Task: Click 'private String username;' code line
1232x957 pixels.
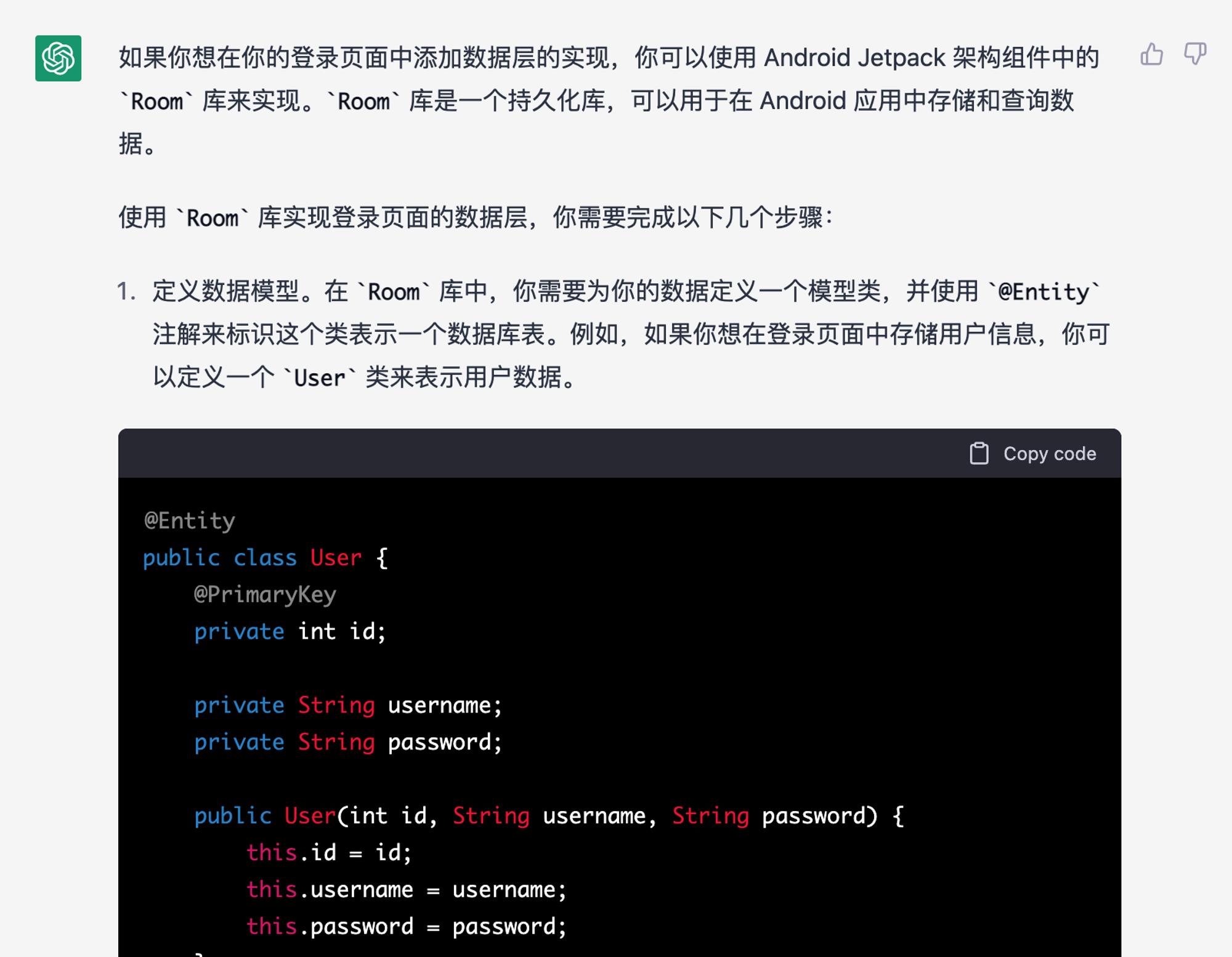Action: [x=349, y=706]
